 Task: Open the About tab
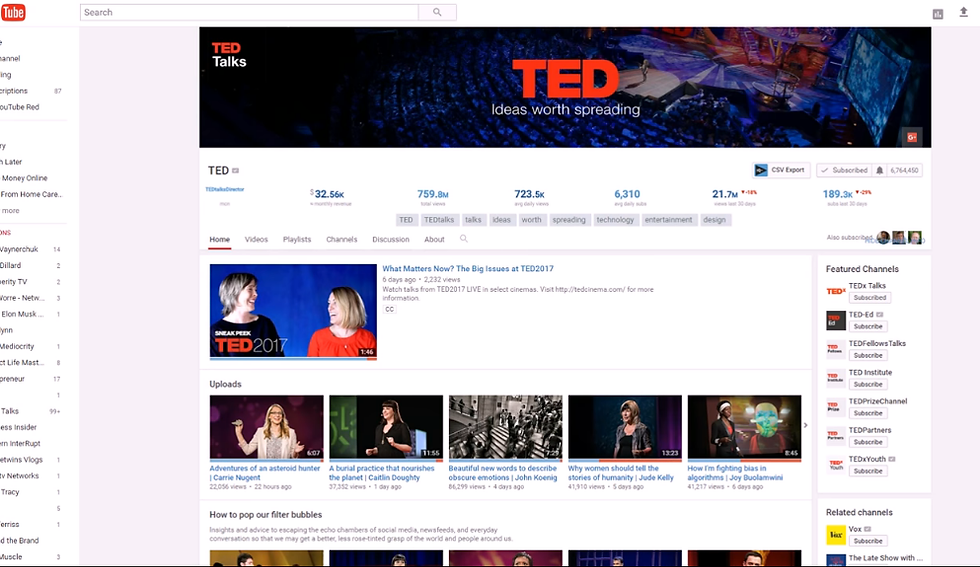coord(434,239)
